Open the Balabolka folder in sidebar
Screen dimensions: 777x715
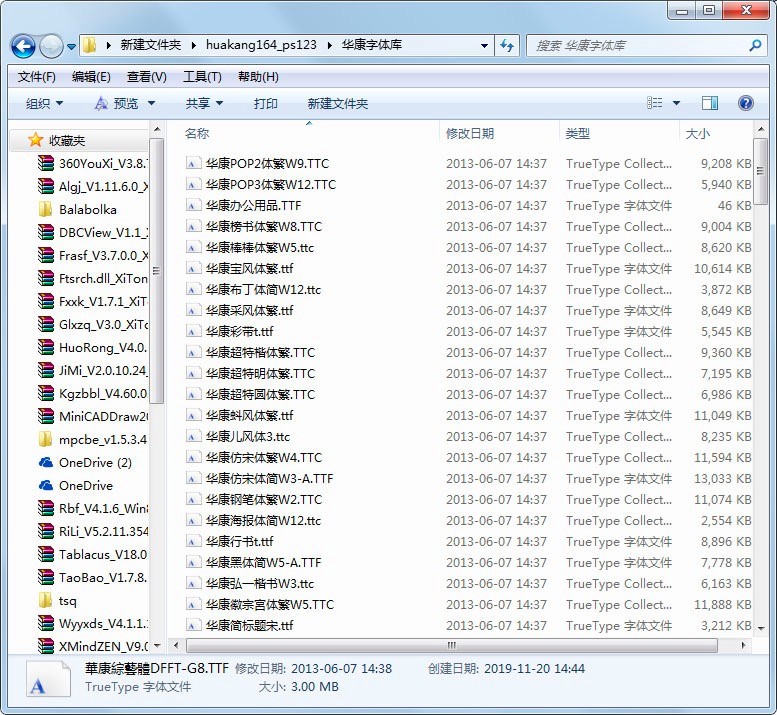pyautogui.click(x=88, y=210)
